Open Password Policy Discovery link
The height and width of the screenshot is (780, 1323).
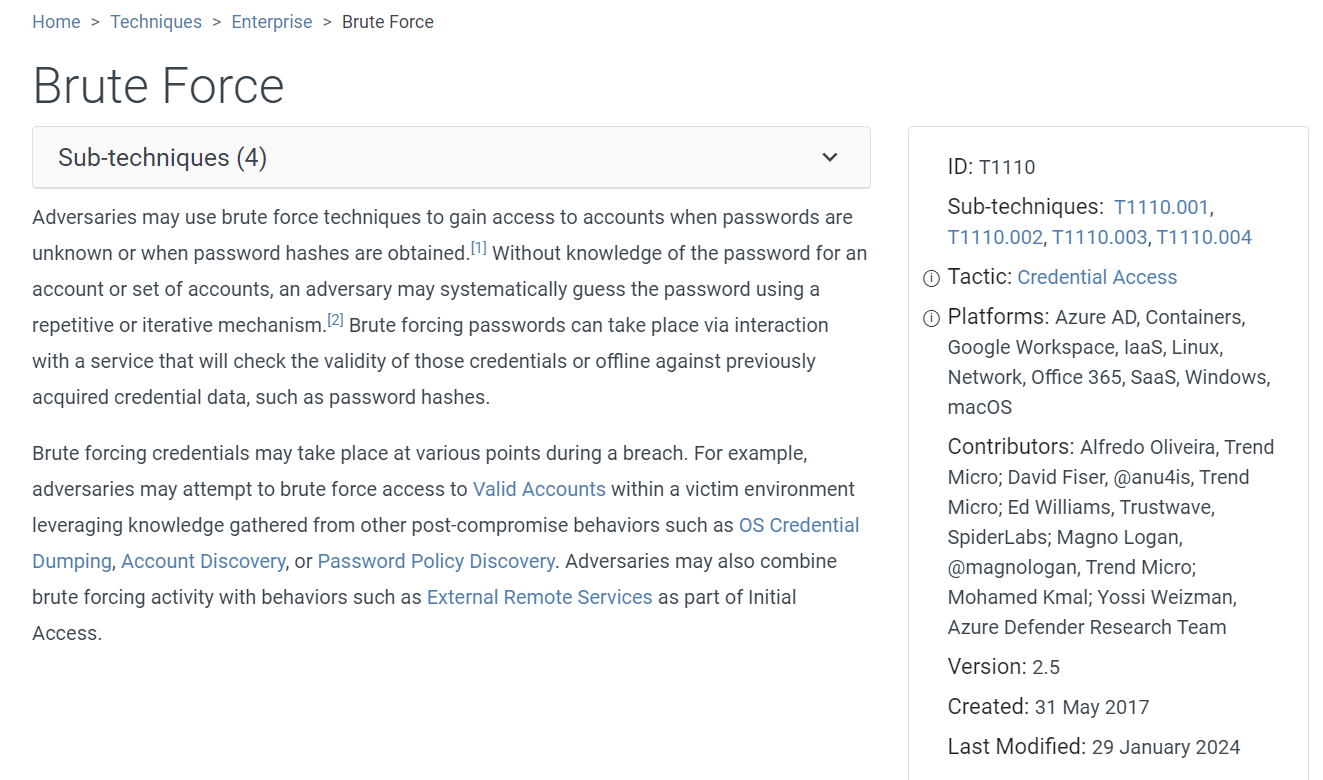(436, 561)
